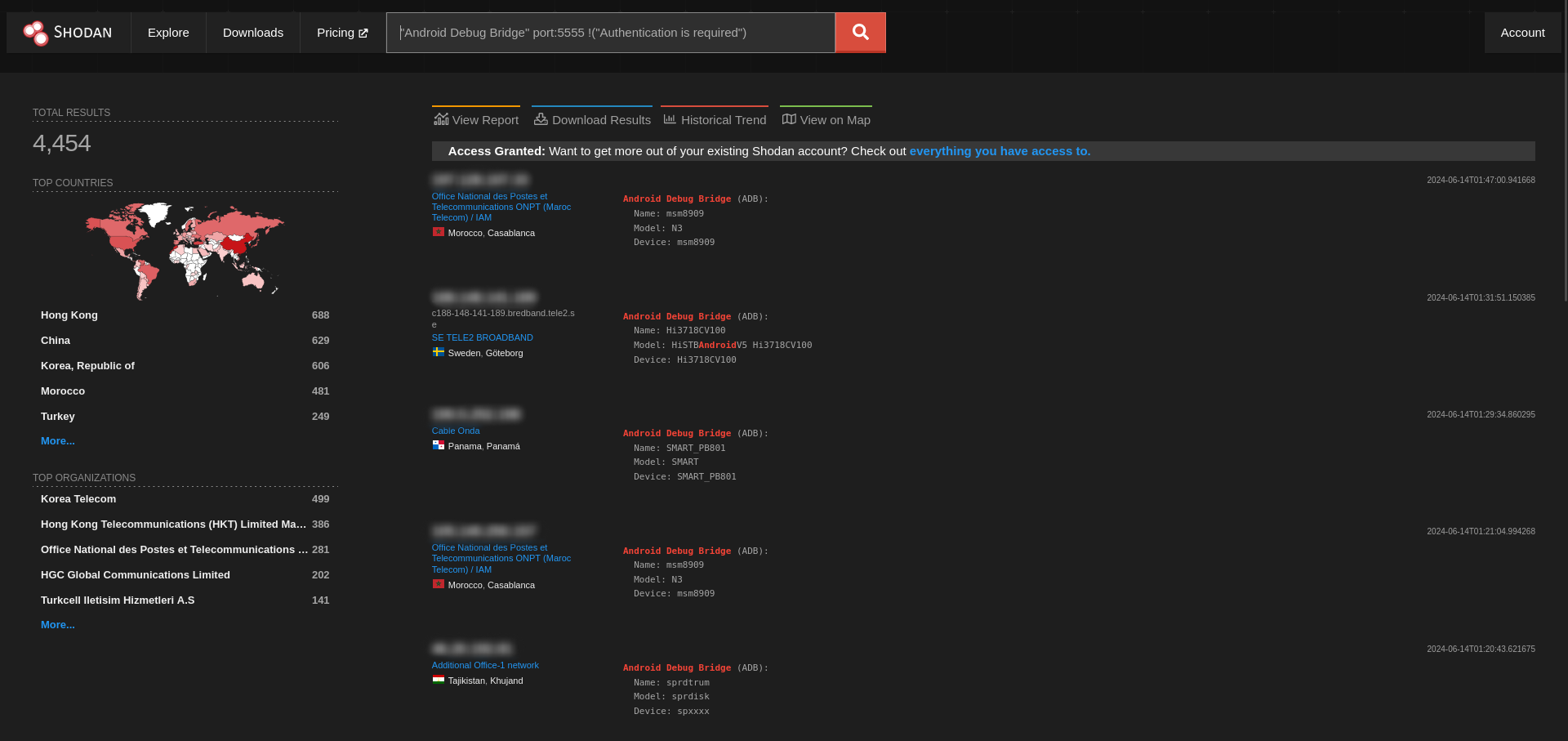Open the blurred IP of Panama result
This screenshot has height=741, width=1568.
coord(477,414)
